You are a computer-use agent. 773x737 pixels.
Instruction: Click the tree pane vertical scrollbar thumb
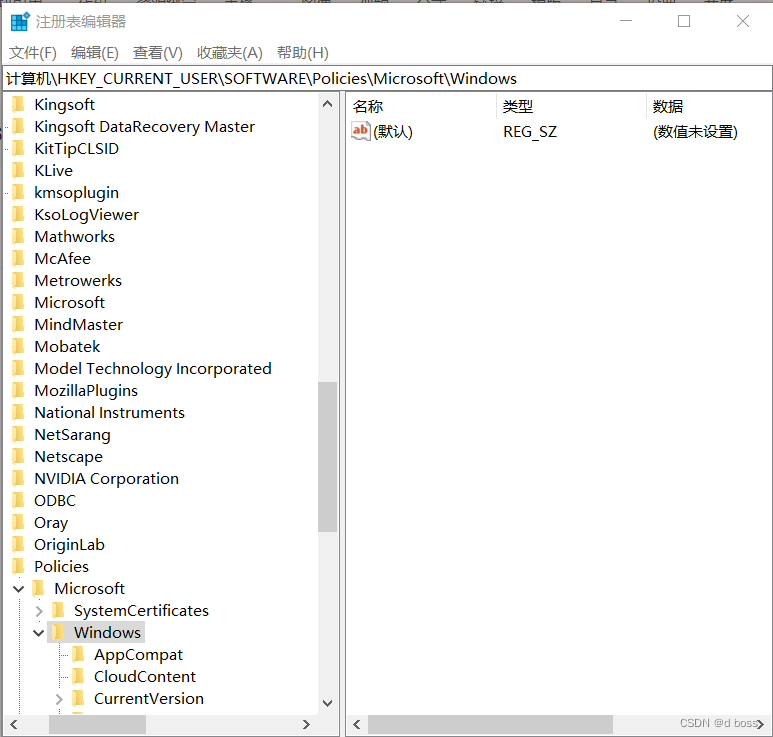point(327,457)
